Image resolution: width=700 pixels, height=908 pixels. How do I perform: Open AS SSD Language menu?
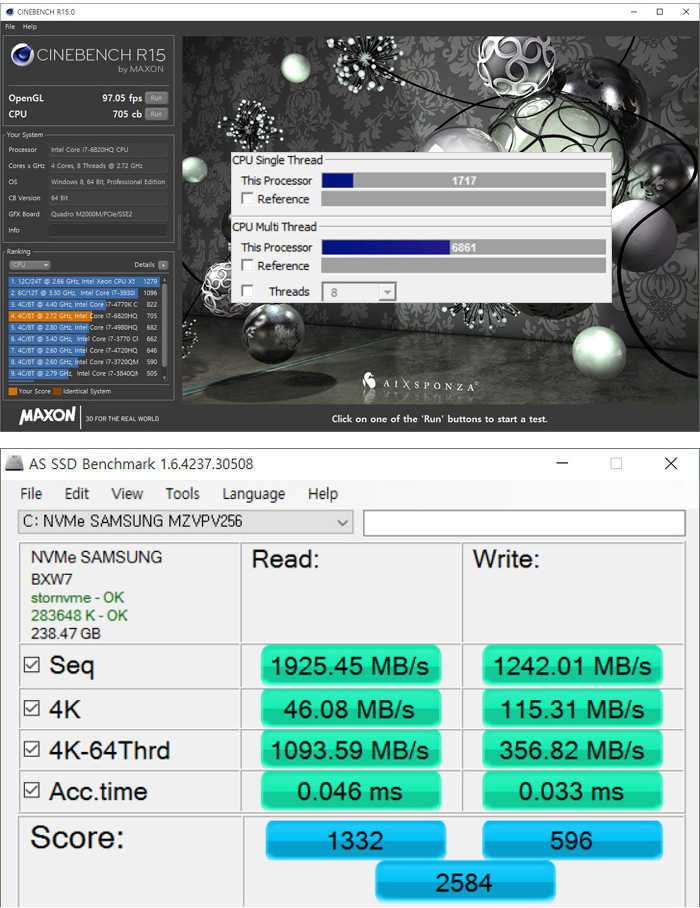click(x=254, y=494)
